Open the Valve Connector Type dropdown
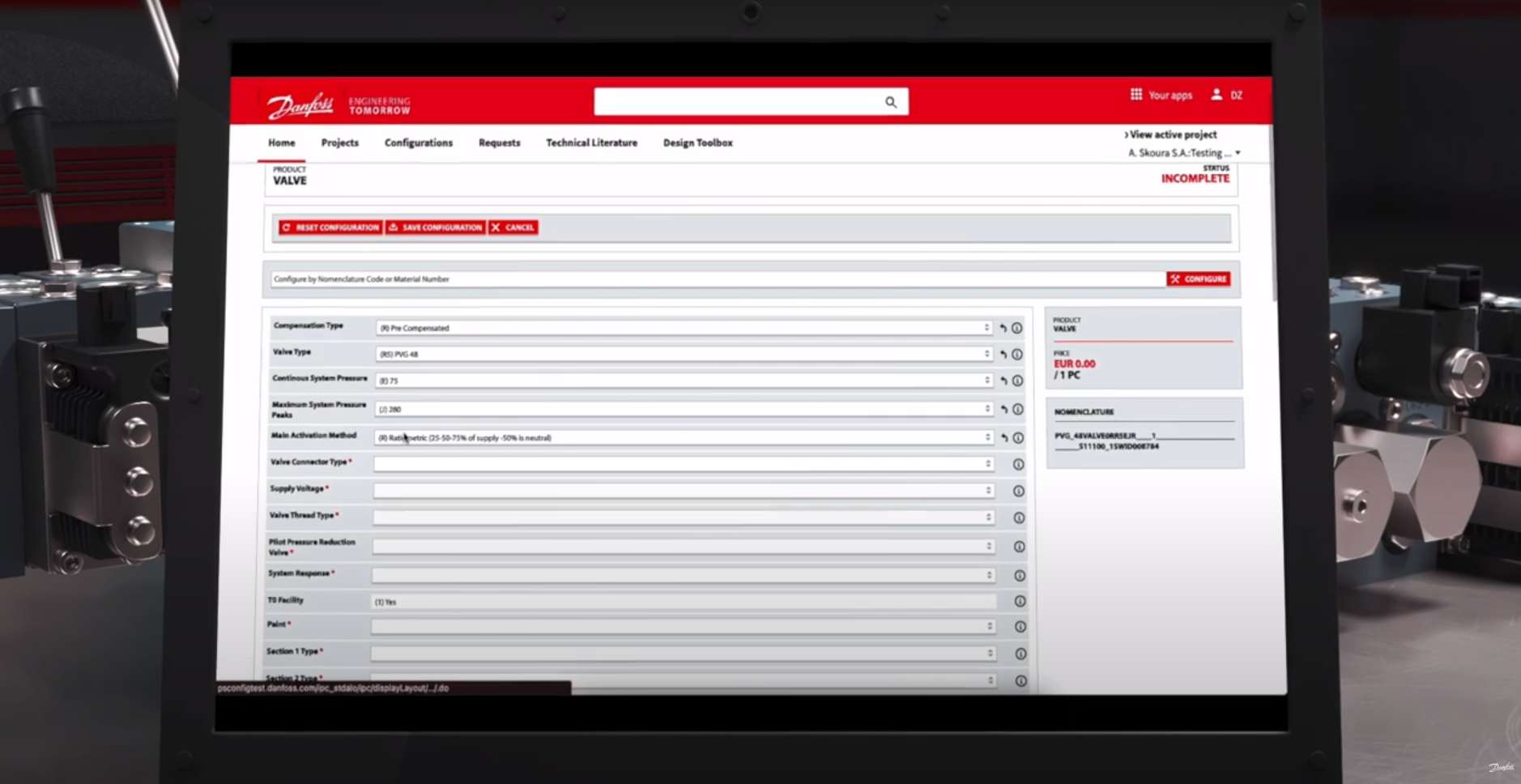The image size is (1521, 784). point(682,464)
